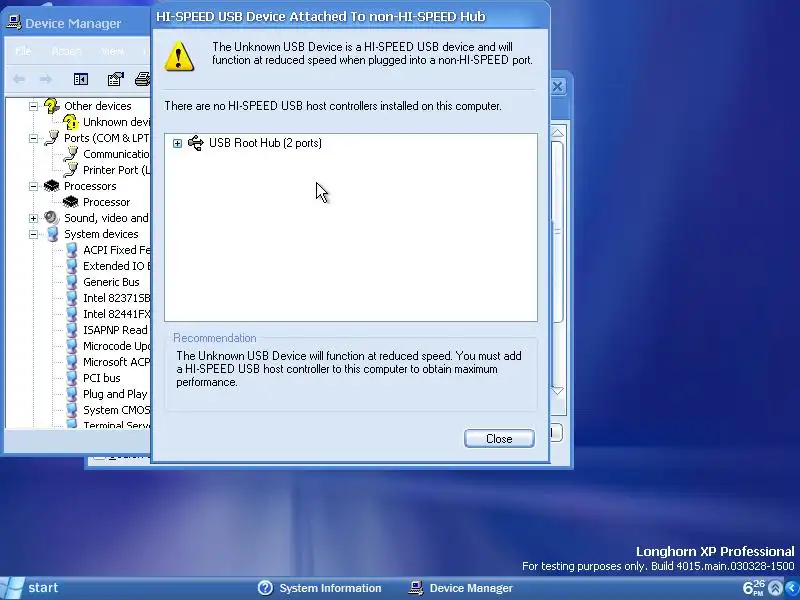Image resolution: width=800 pixels, height=600 pixels.
Task: Close the window behind the USB dialog
Action: tap(558, 86)
